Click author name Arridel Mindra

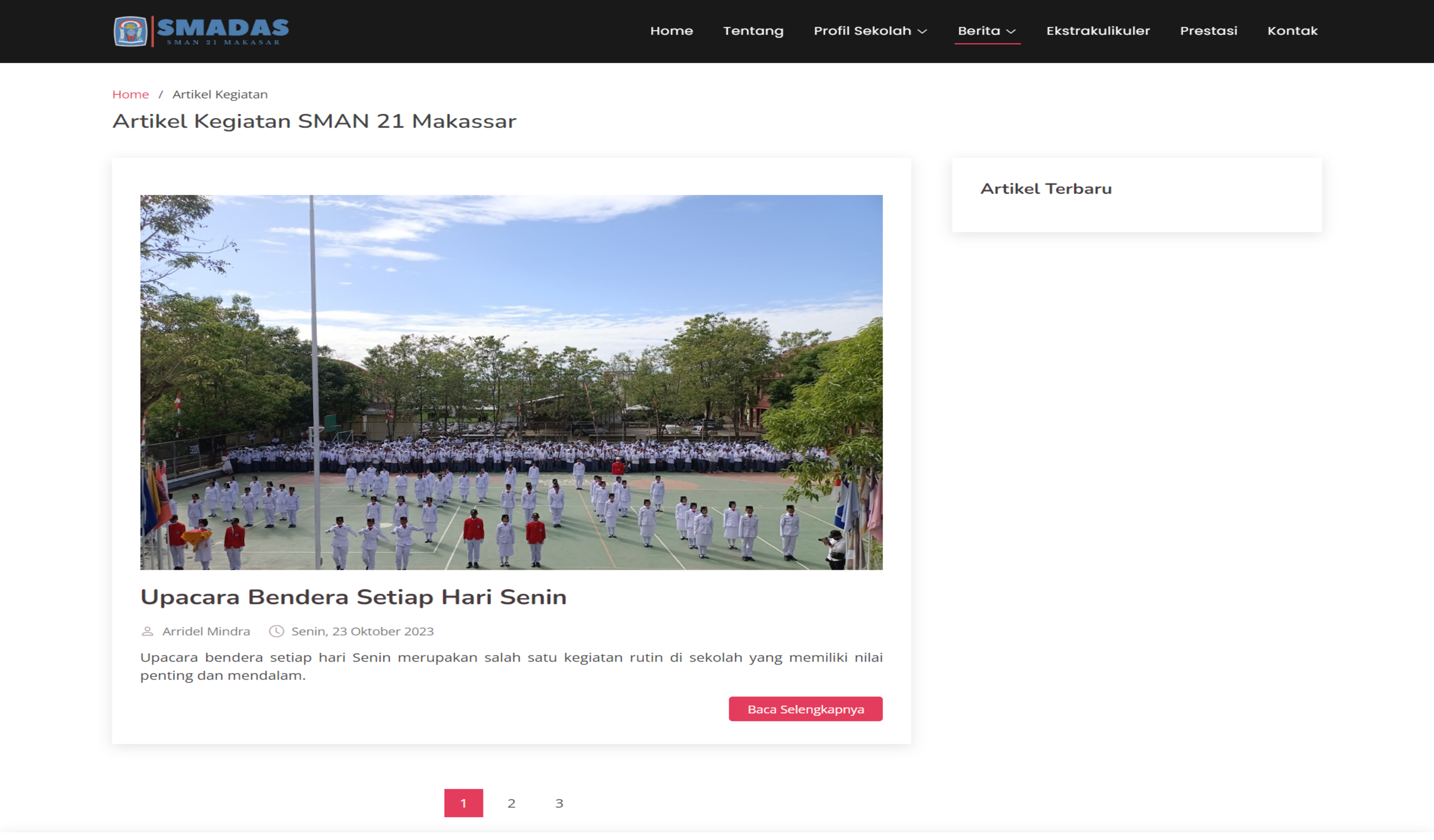click(206, 631)
